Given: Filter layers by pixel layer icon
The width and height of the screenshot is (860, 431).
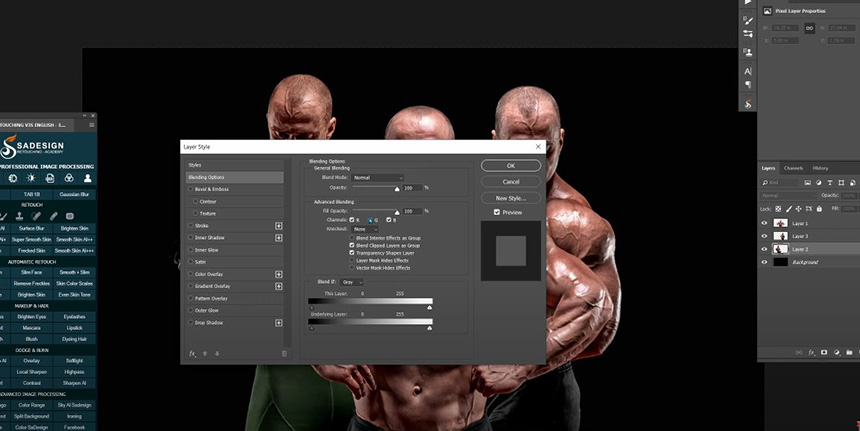Looking at the screenshot, I should 807,183.
